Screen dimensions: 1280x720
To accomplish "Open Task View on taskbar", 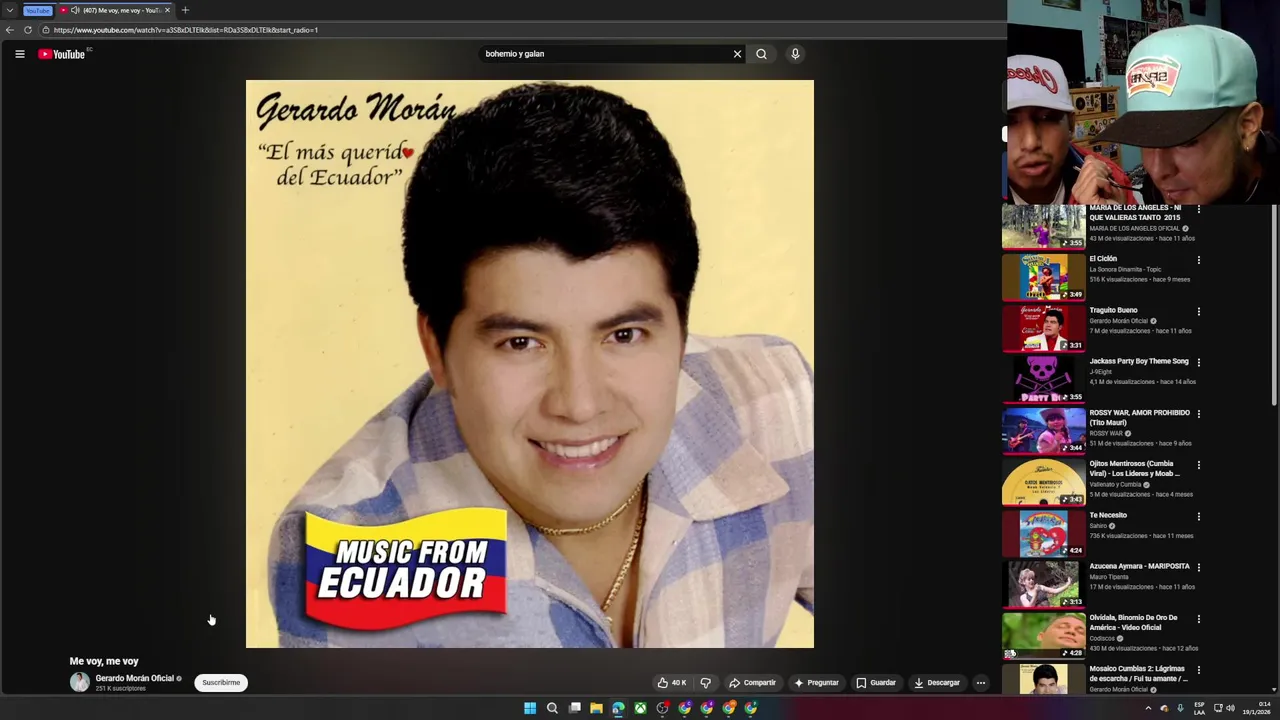I will point(574,708).
